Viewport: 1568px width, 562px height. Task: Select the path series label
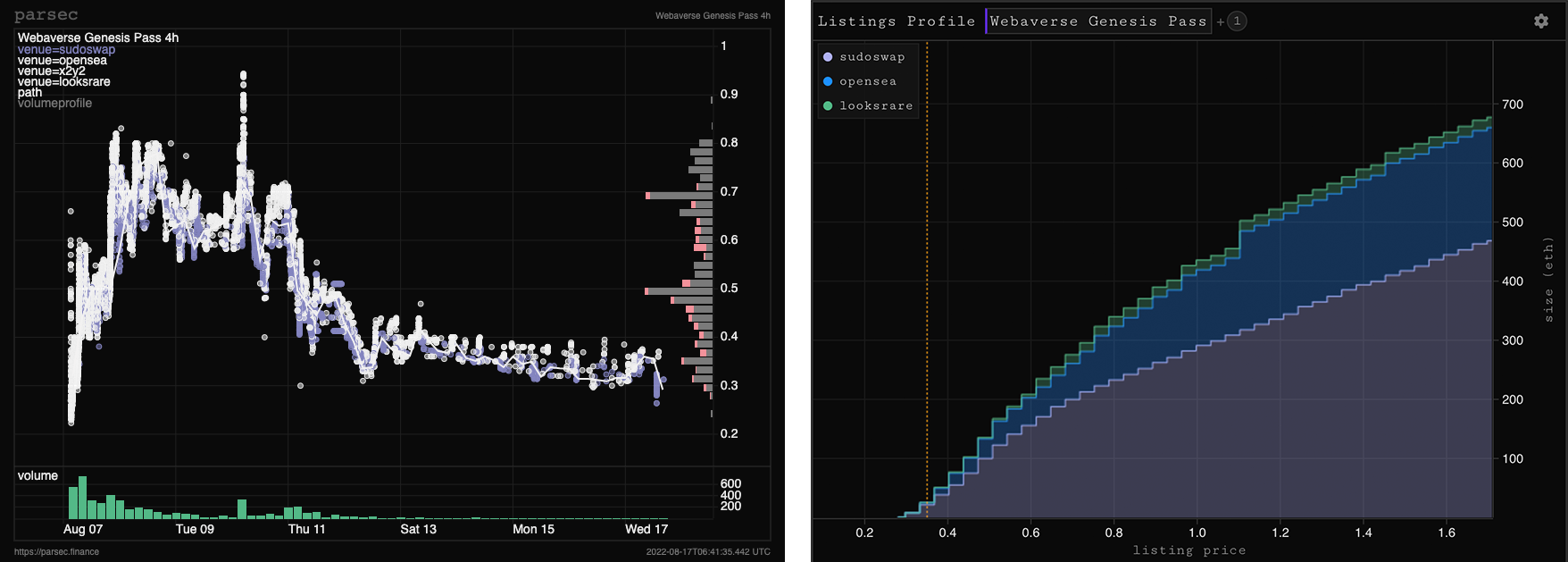[29, 92]
